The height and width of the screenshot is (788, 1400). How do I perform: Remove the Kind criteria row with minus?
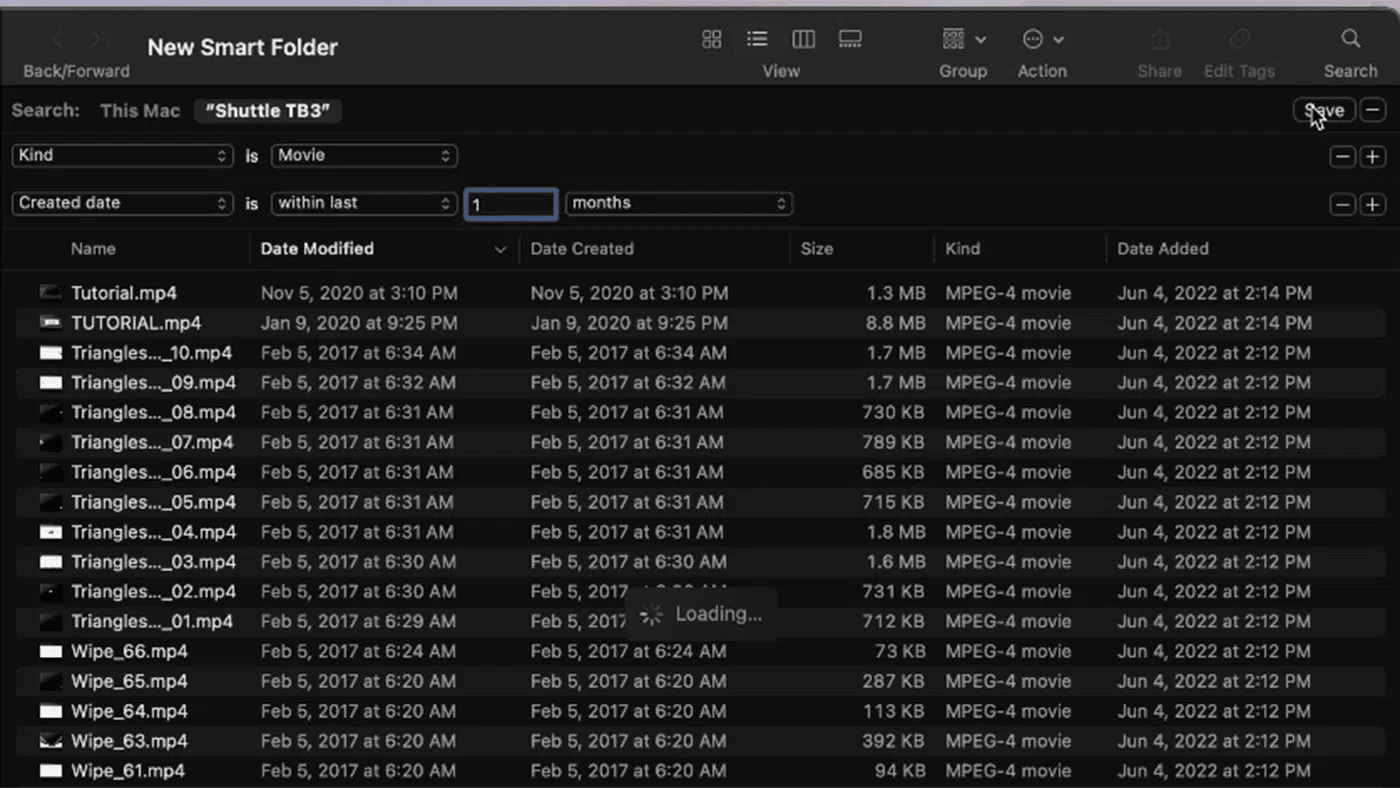click(1343, 157)
